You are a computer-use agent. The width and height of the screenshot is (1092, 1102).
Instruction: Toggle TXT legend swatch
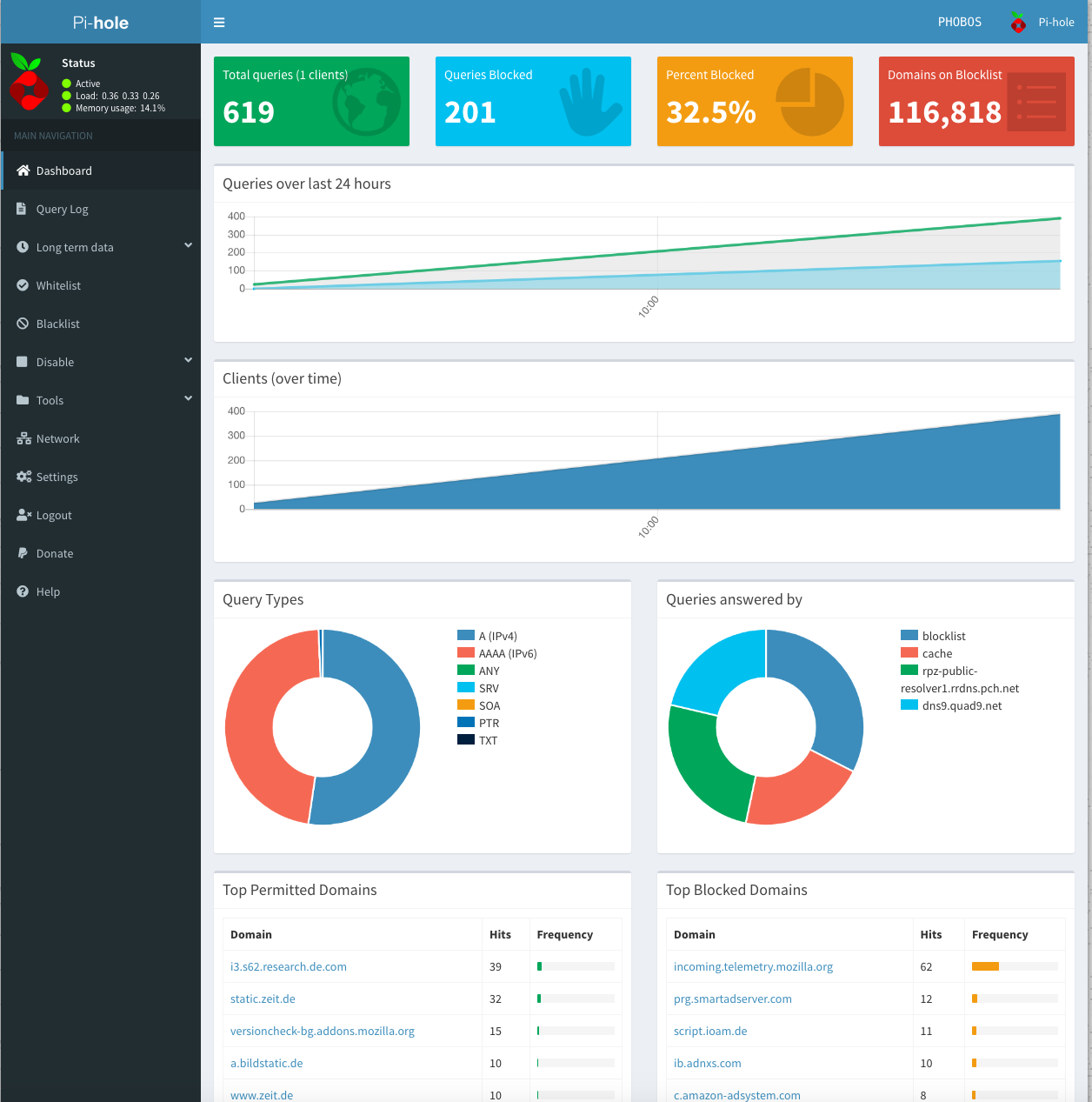(x=466, y=740)
